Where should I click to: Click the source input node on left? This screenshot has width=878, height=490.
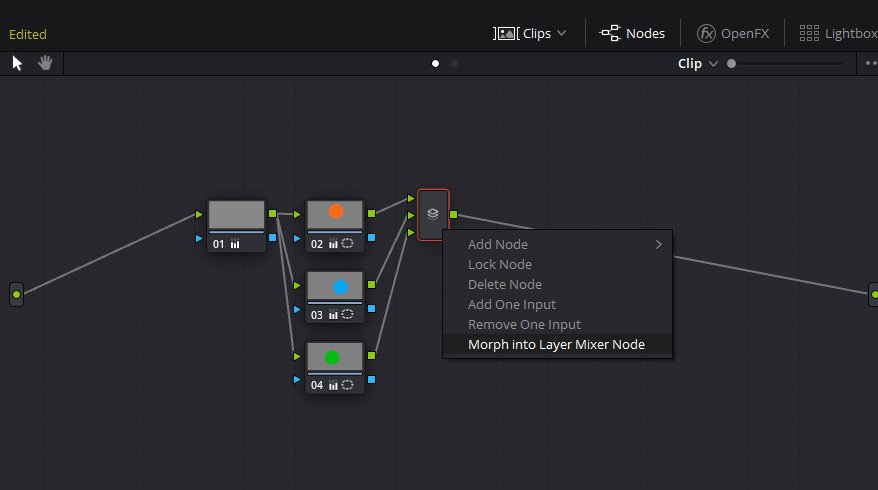pyautogui.click(x=16, y=295)
